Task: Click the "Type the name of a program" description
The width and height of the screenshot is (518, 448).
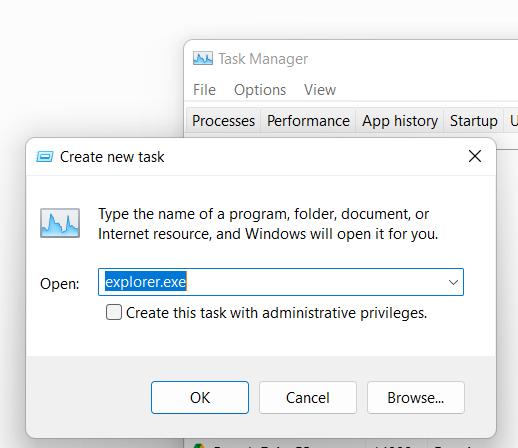Action: point(268,224)
